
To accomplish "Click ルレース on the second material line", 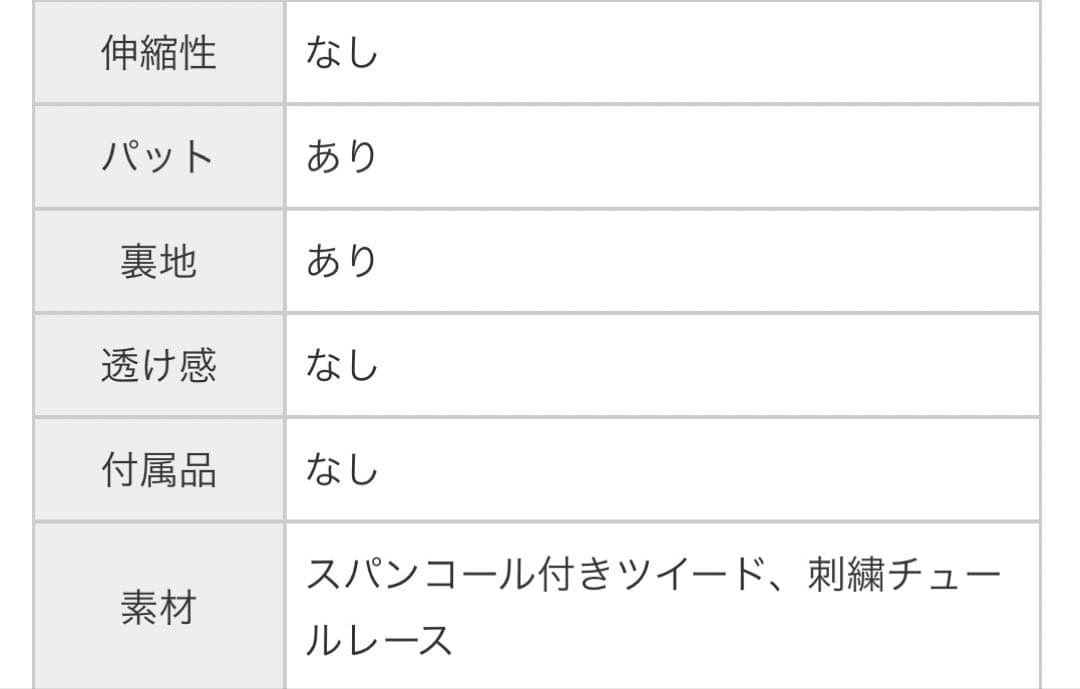I will (380, 640).
